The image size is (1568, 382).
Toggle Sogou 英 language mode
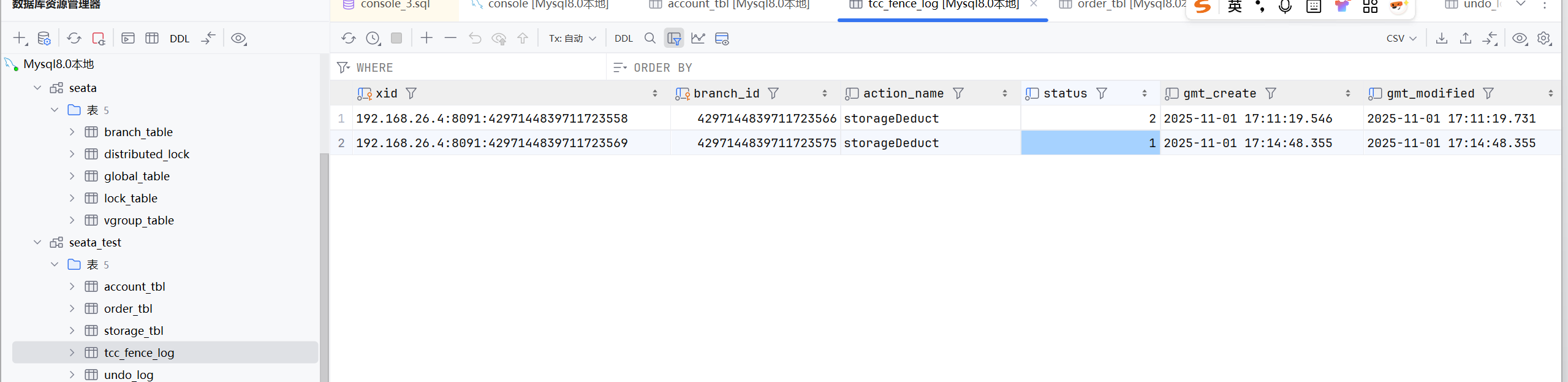click(1235, 6)
